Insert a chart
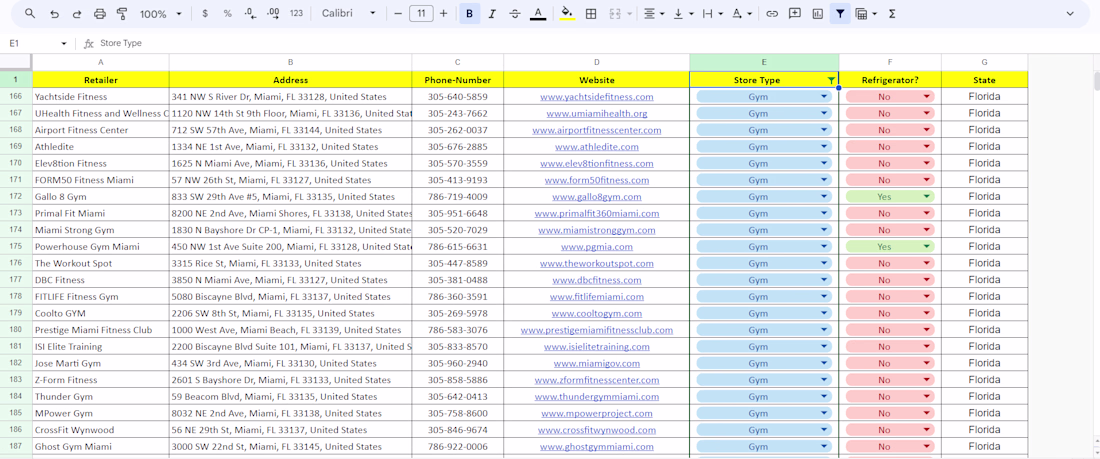Image resolution: width=1100 pixels, height=459 pixels. pos(817,13)
